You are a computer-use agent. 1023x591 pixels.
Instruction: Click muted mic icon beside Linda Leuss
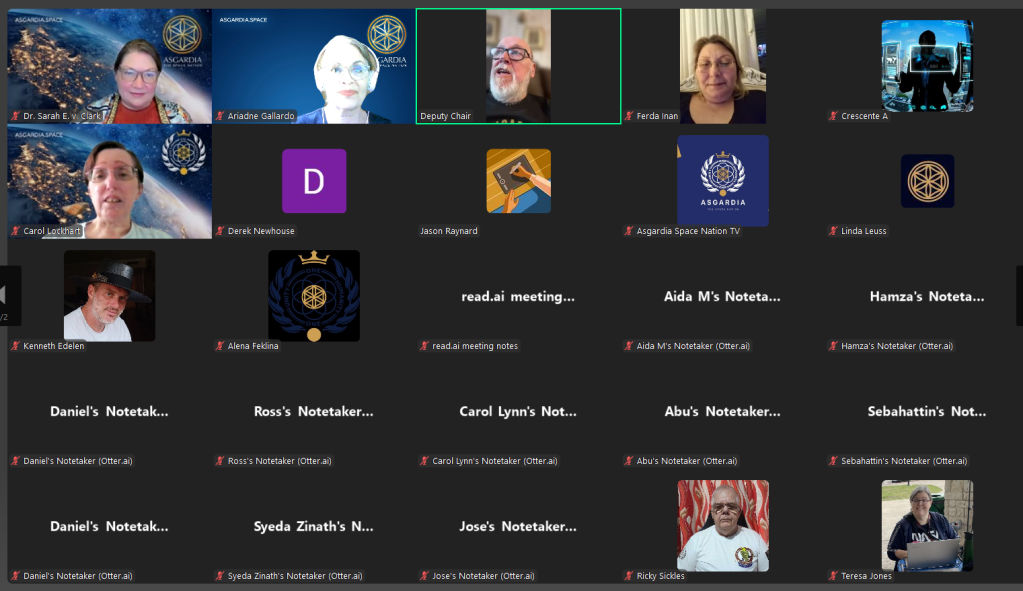tap(833, 232)
